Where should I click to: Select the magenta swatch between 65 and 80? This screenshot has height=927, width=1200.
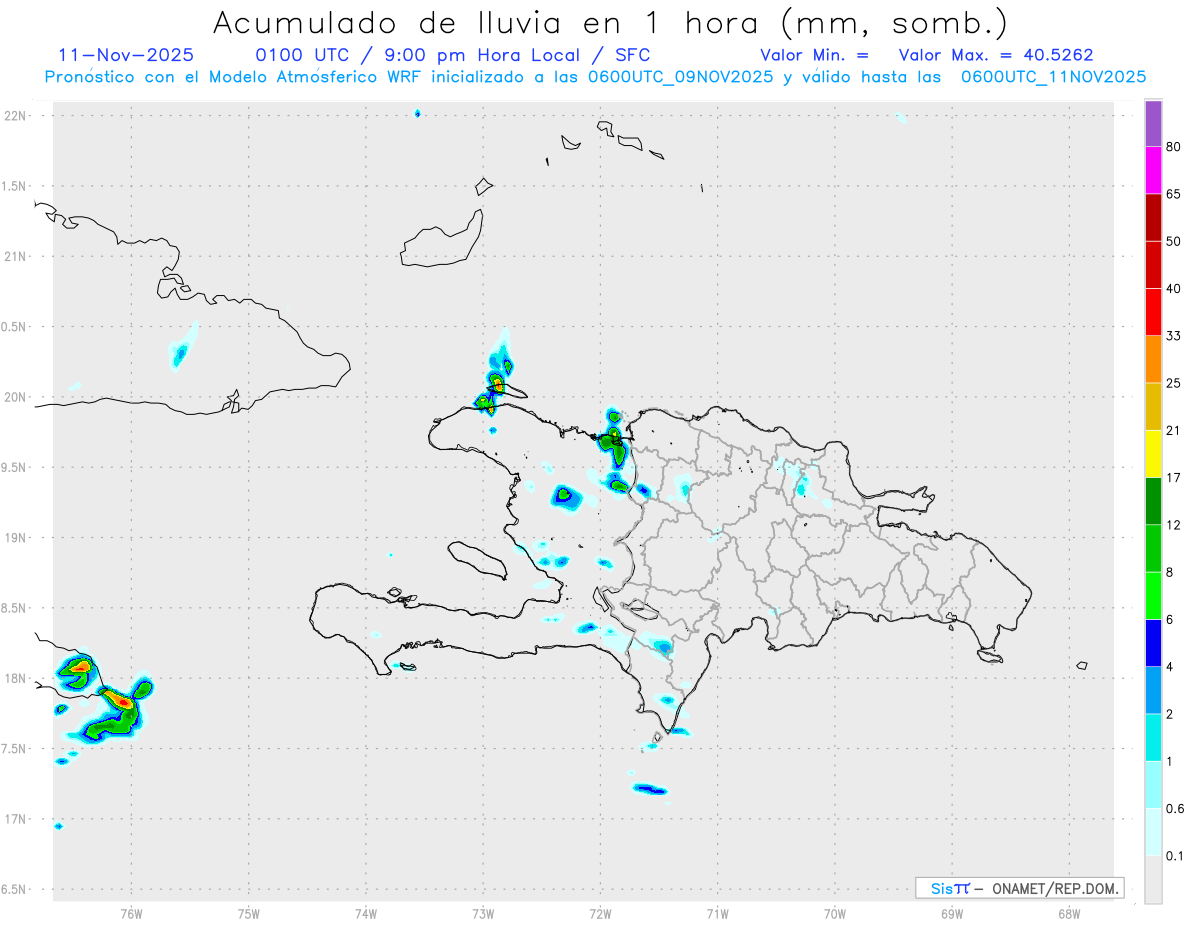point(1153,170)
